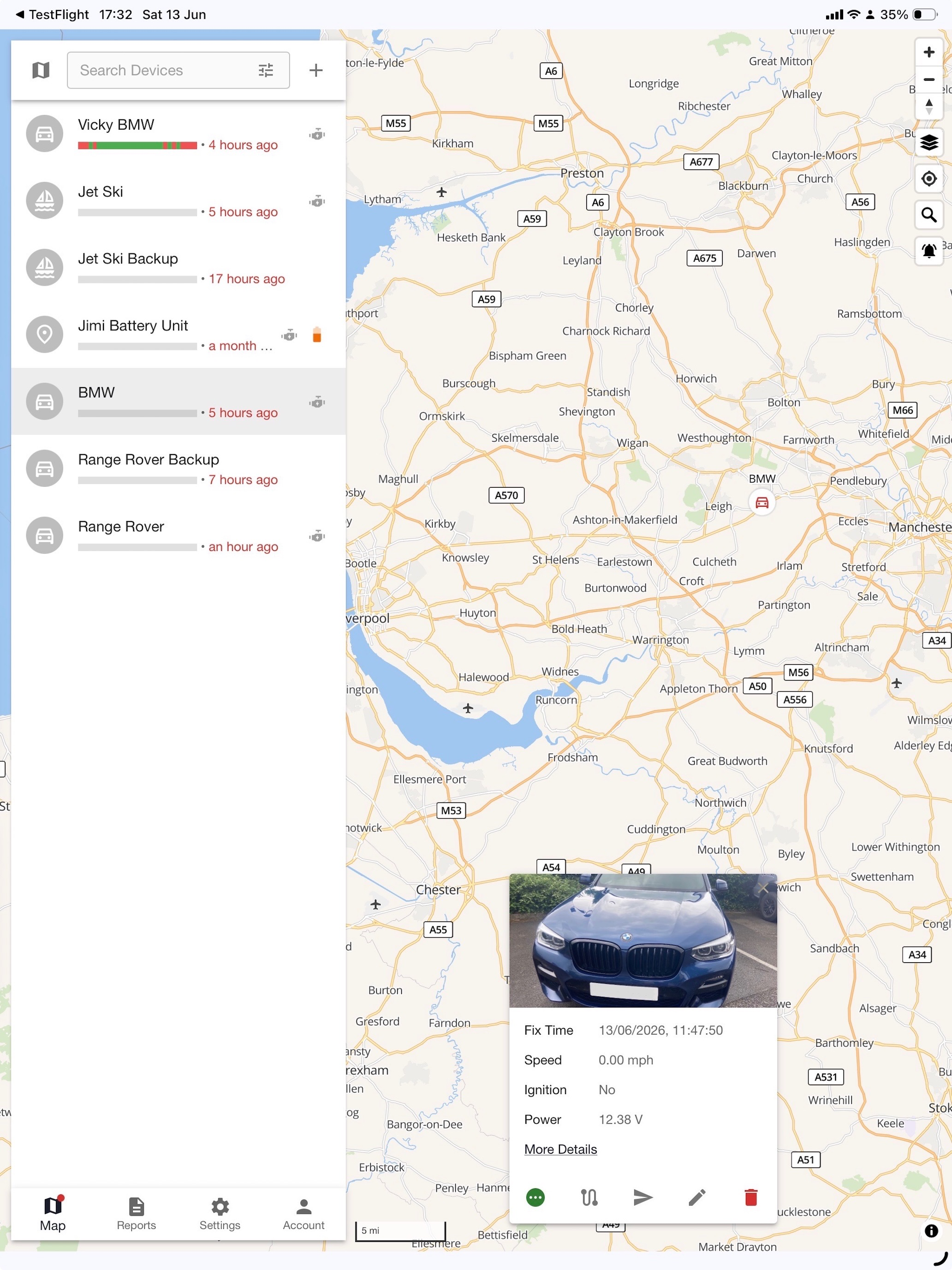Select the Jet Ski device
This screenshot has height=1270, width=952.
178,201
